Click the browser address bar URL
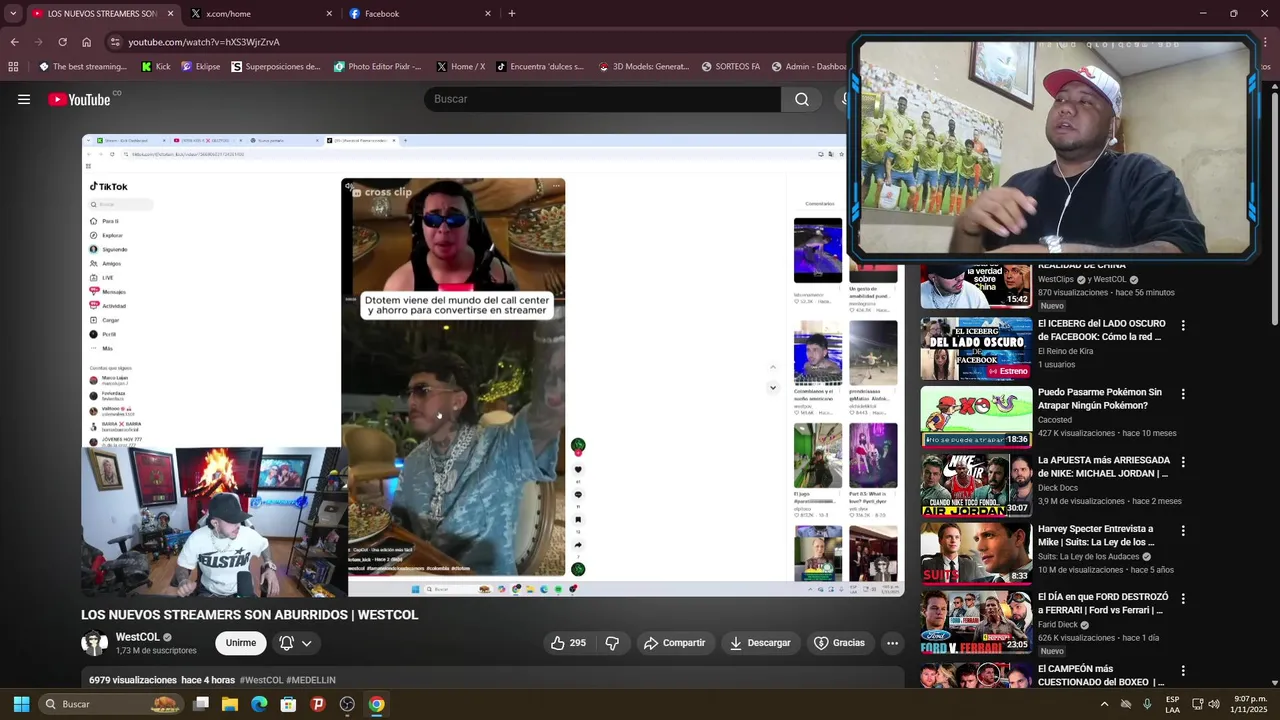Viewport: 1280px width, 720px height. (204, 42)
